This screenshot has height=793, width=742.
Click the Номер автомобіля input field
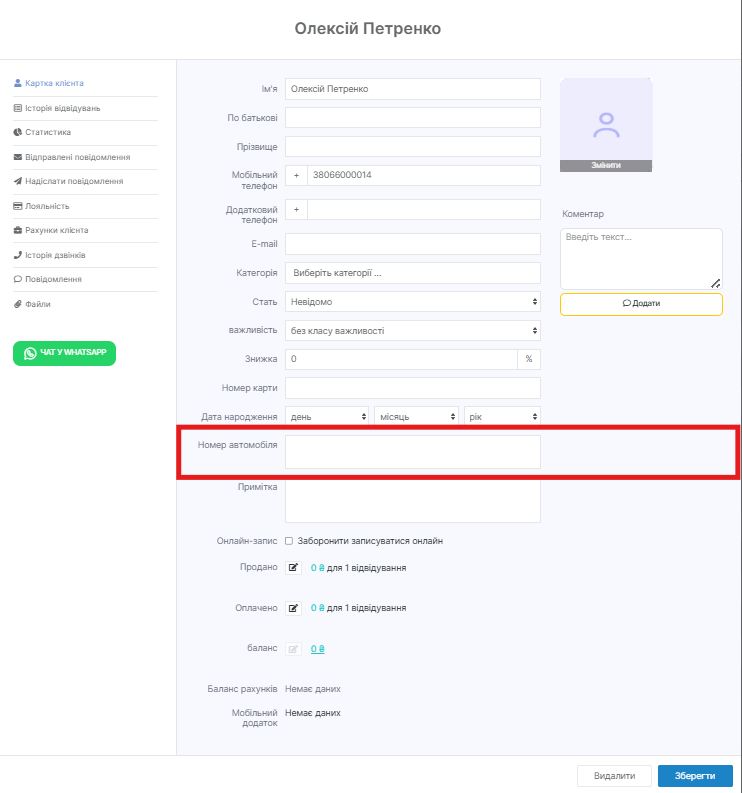(x=412, y=452)
